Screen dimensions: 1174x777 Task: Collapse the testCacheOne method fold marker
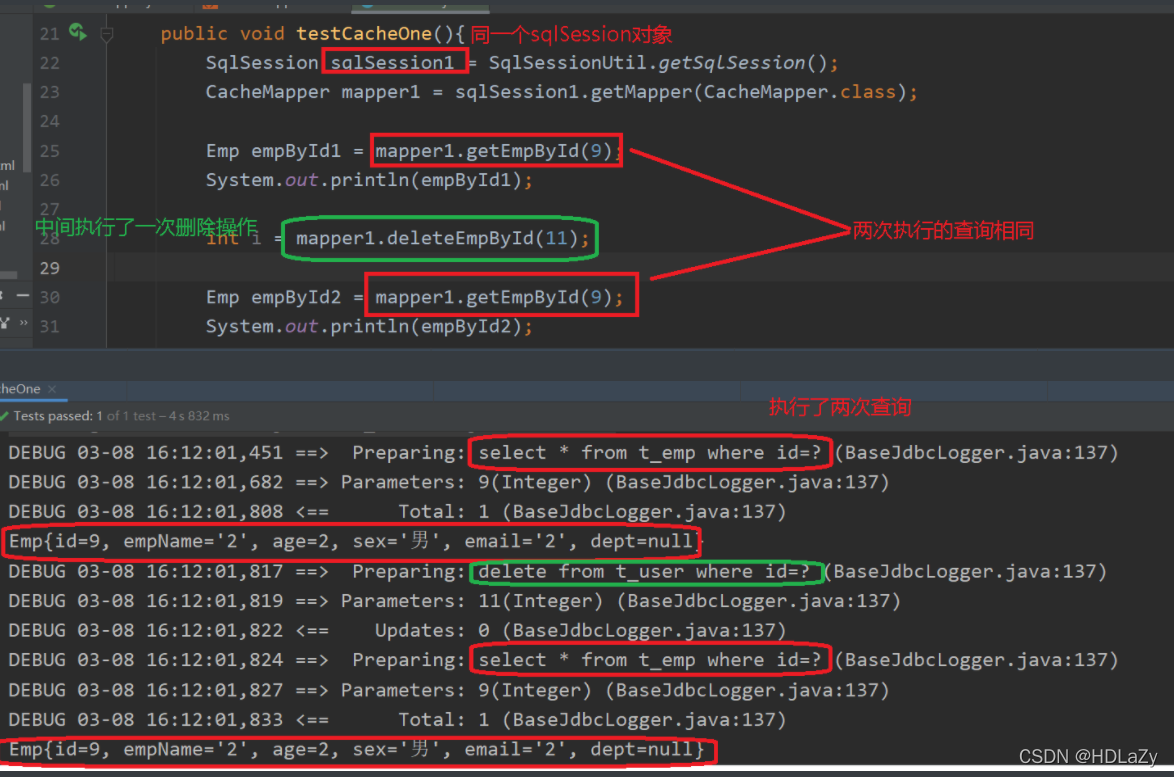[107, 34]
